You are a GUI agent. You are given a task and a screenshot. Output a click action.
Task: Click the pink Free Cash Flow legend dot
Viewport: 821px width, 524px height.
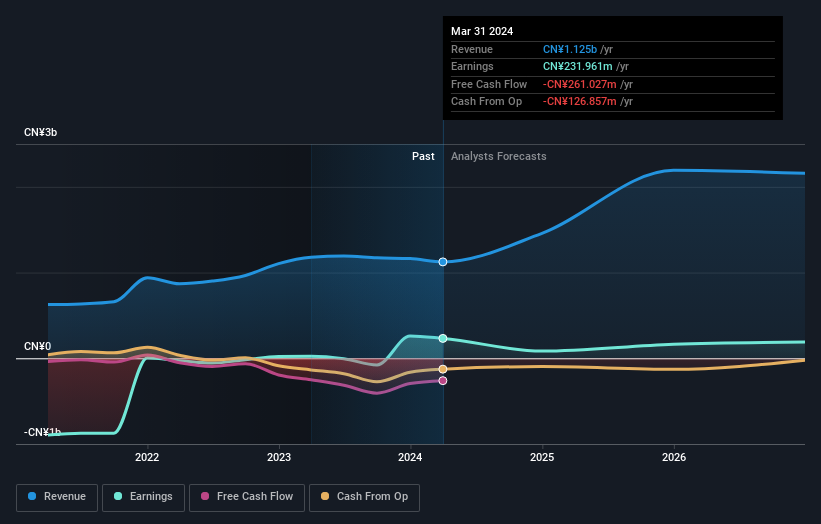pyautogui.click(x=205, y=496)
